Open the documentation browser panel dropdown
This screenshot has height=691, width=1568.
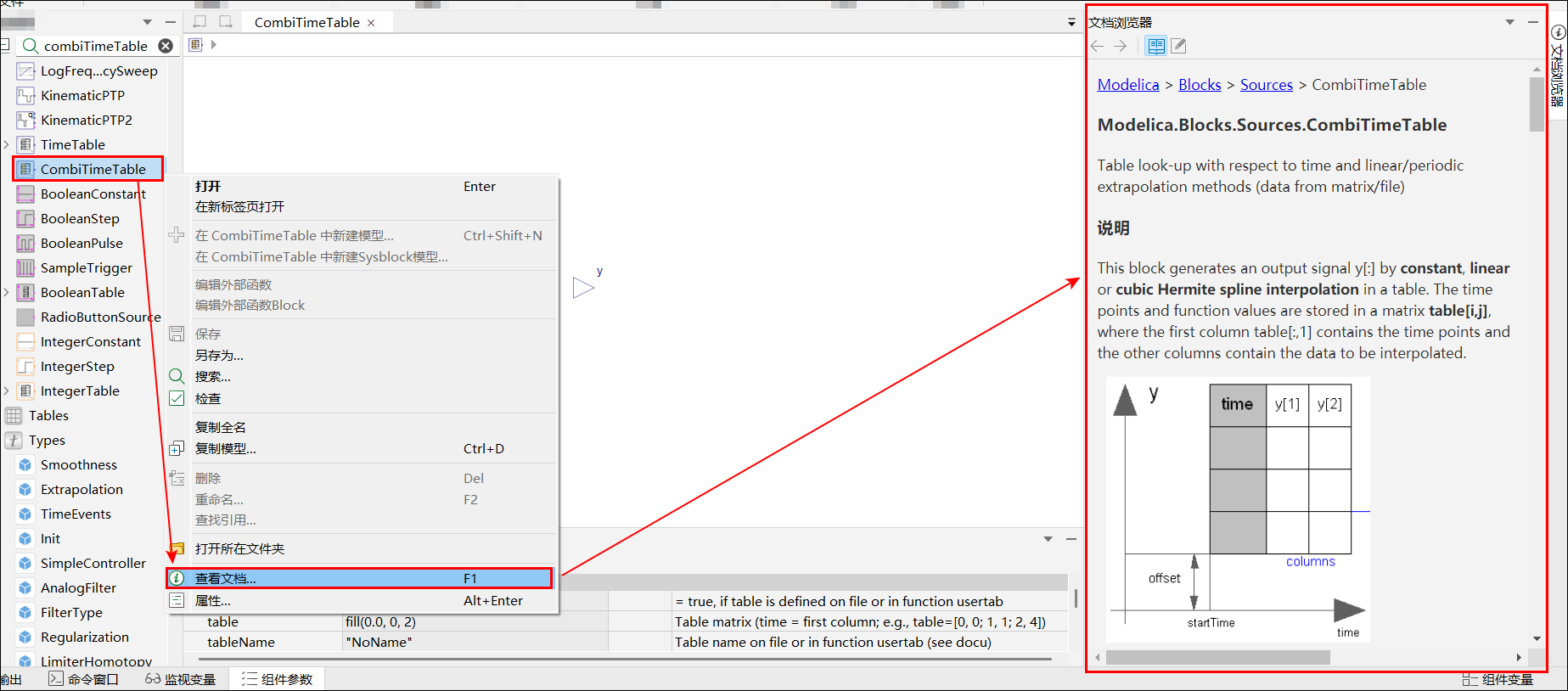click(x=1509, y=22)
